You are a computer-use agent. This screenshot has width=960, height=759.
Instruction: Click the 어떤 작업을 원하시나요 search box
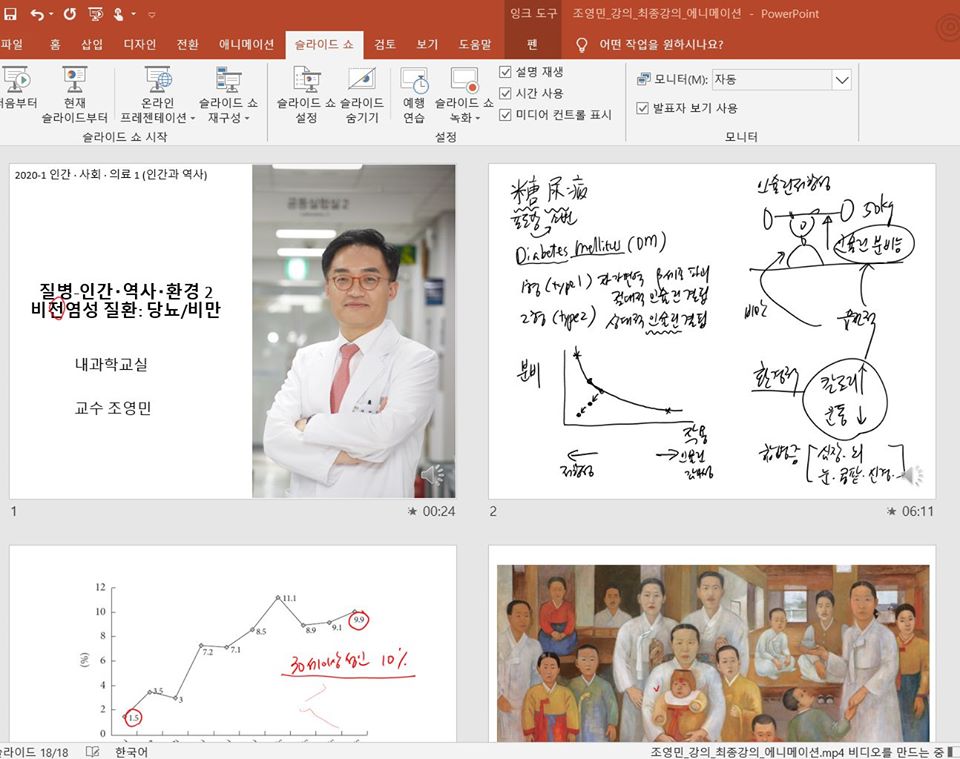[660, 44]
